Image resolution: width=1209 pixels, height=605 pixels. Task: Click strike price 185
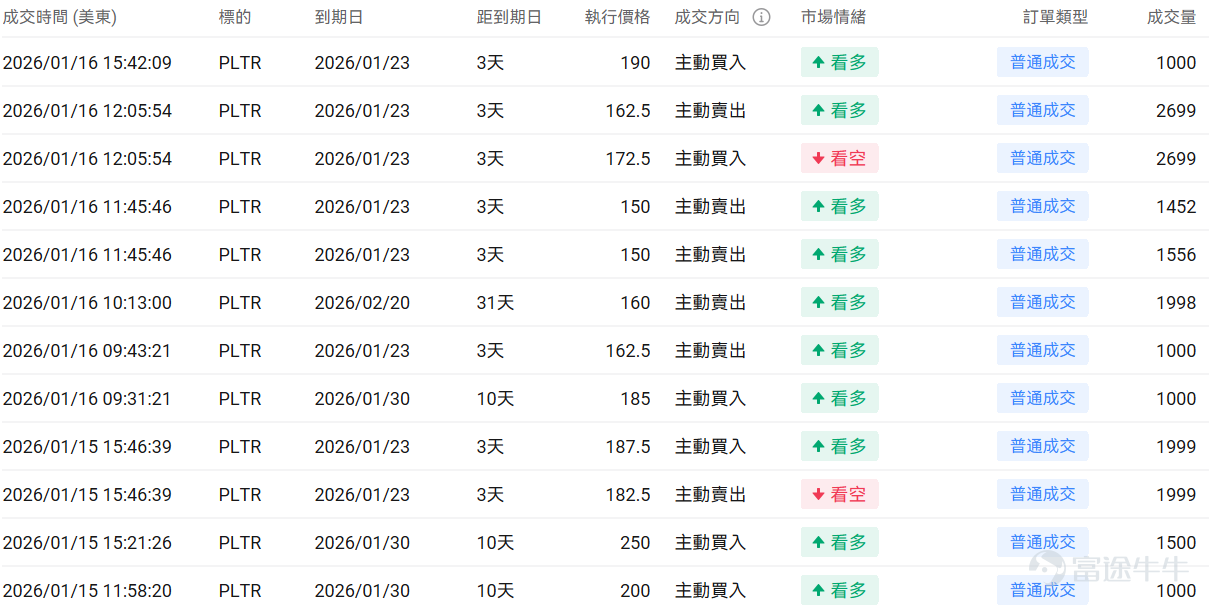point(635,399)
